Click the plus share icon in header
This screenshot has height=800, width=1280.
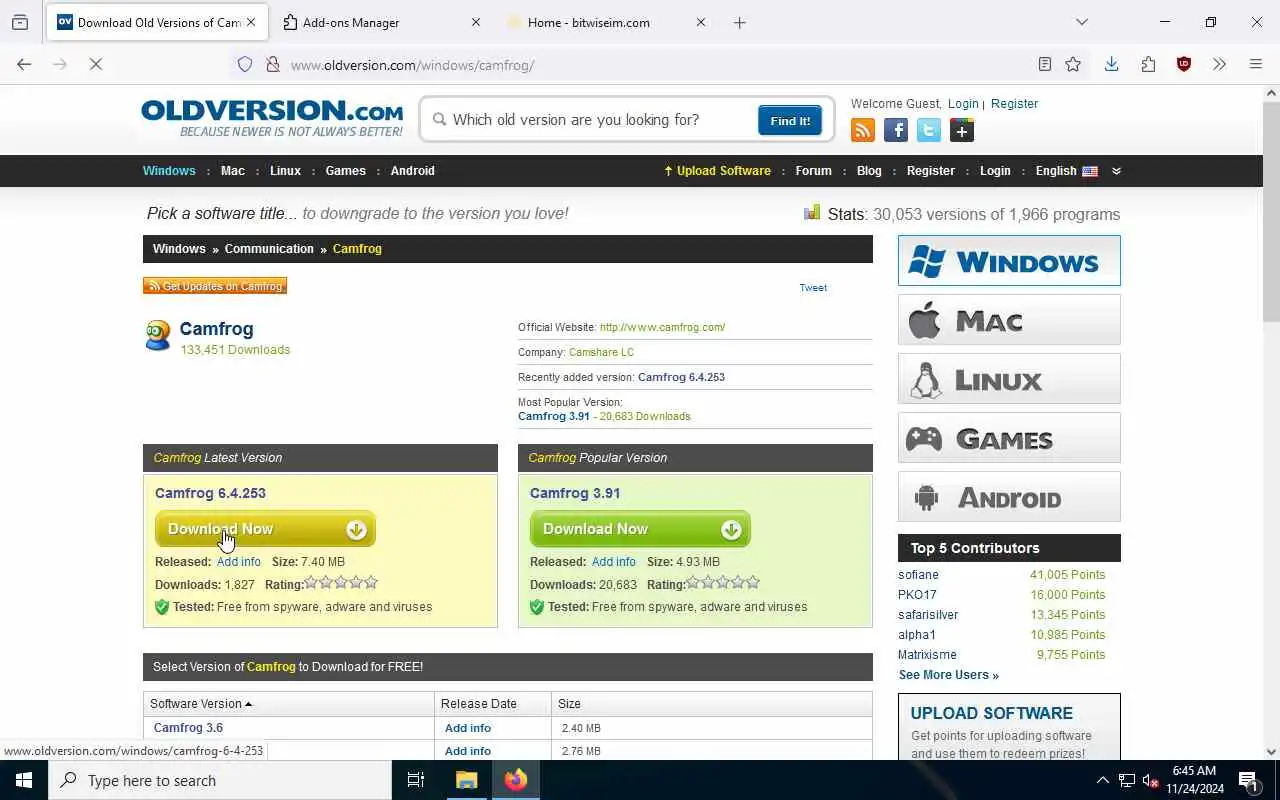click(x=962, y=130)
